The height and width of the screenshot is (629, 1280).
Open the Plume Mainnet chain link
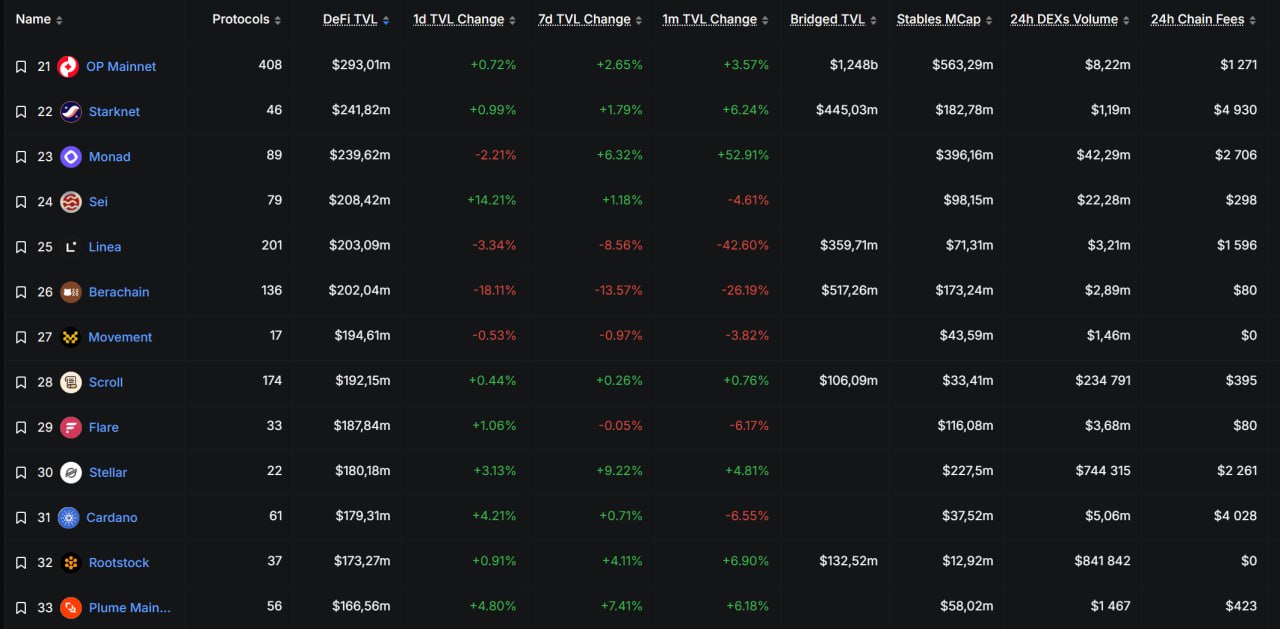point(129,607)
